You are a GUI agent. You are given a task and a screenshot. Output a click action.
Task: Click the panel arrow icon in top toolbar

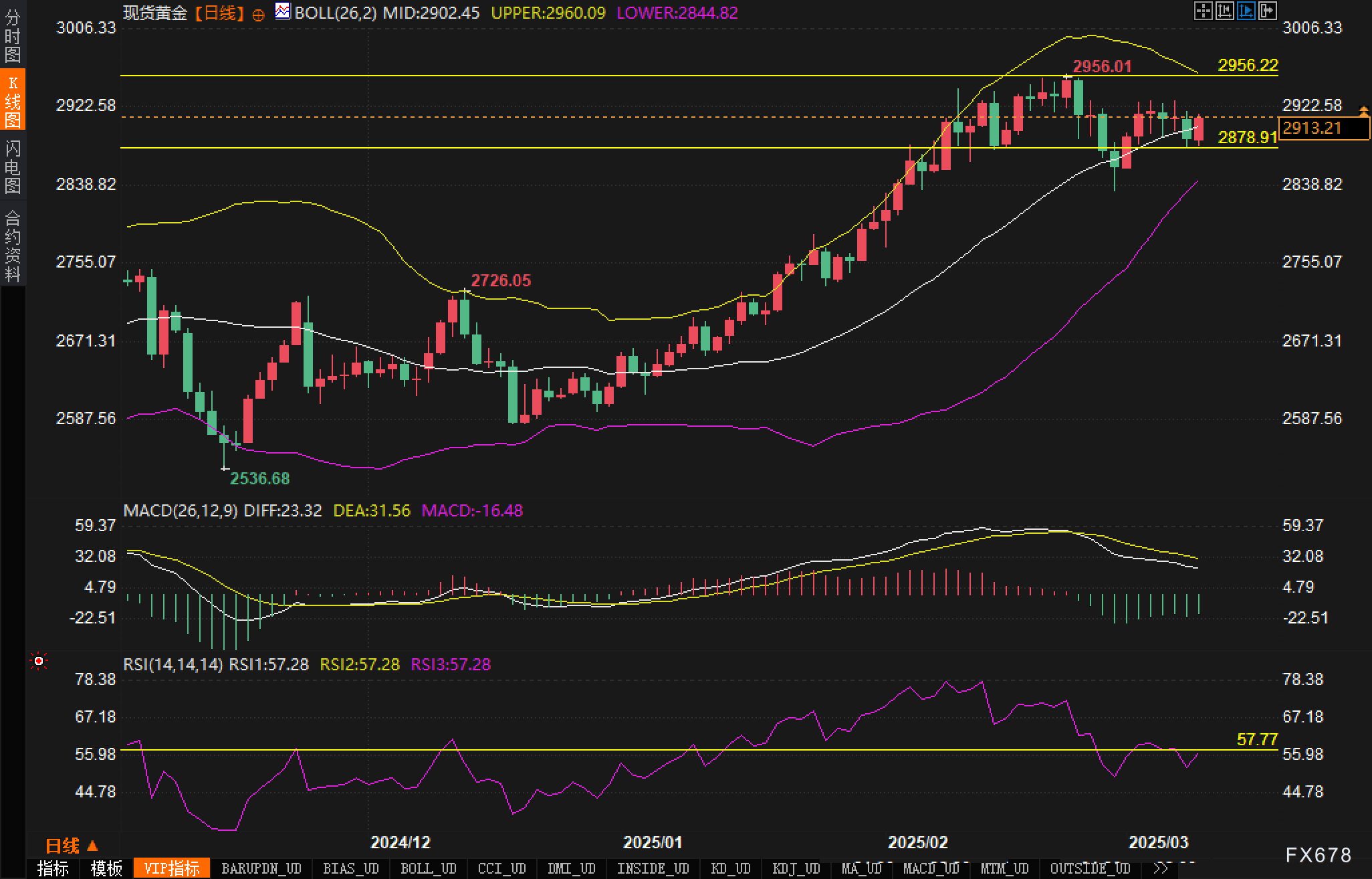(x=1267, y=11)
